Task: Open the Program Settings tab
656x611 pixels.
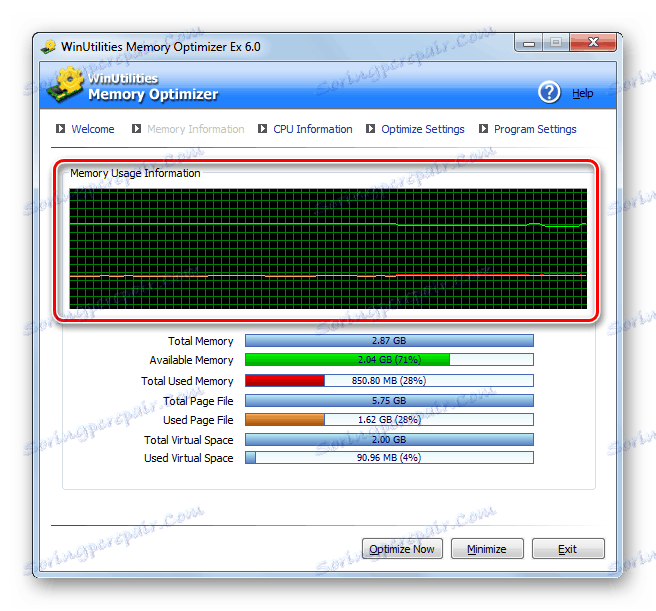Action: pos(535,129)
